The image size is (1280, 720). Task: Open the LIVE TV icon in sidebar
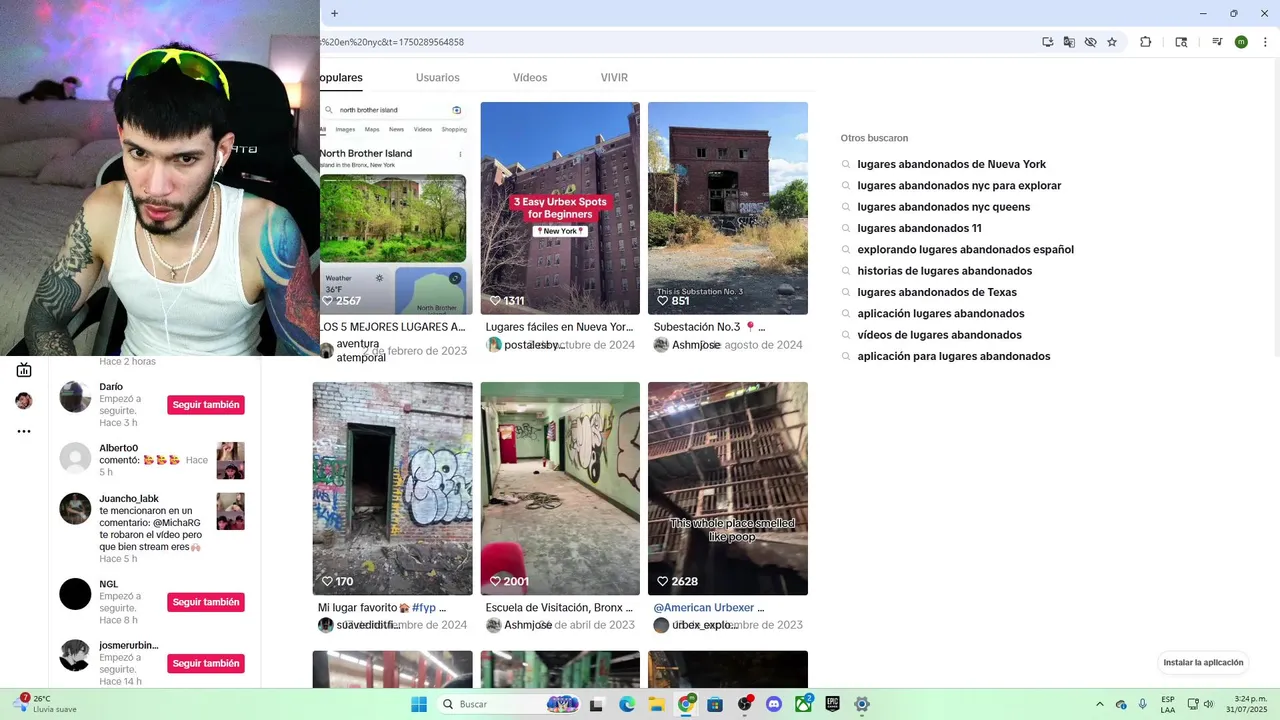[24, 370]
